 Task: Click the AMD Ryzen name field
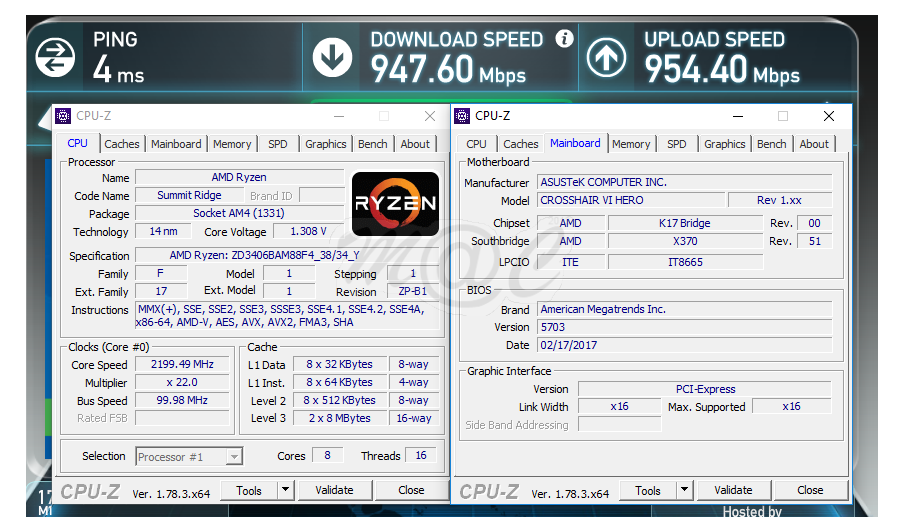point(239,177)
